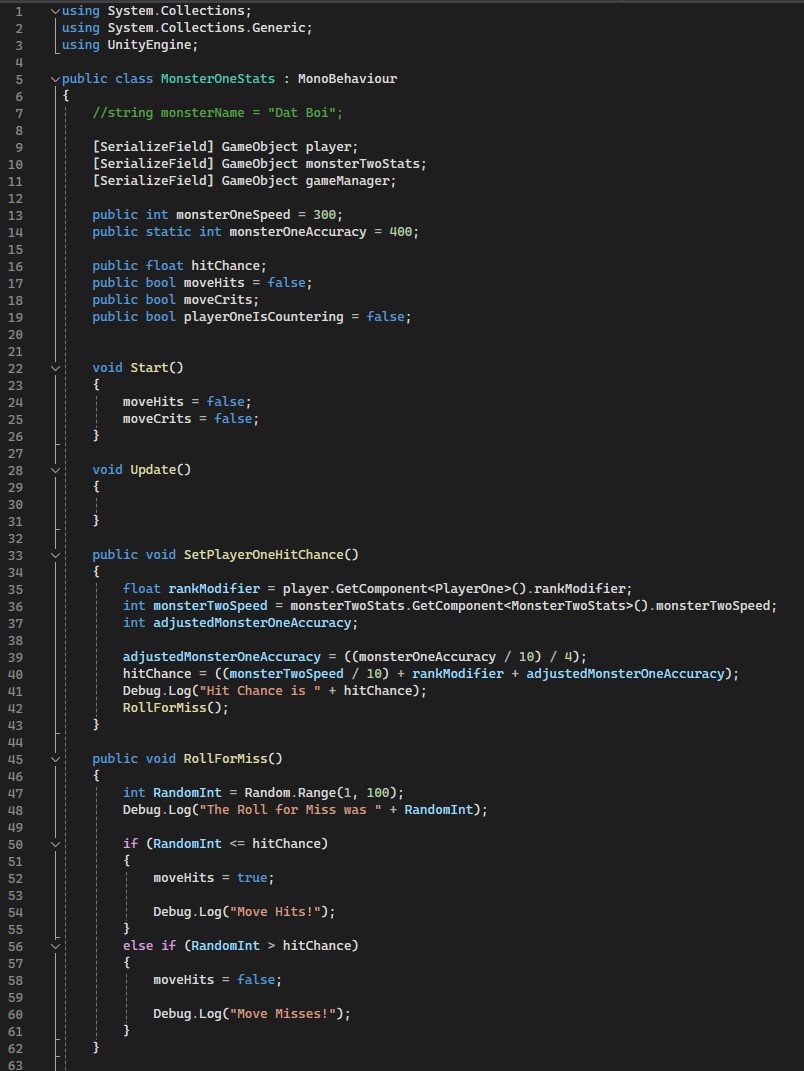Collapse the RollForMiss method
Image resolution: width=804 pixels, height=1071 pixels.
click(x=55, y=759)
